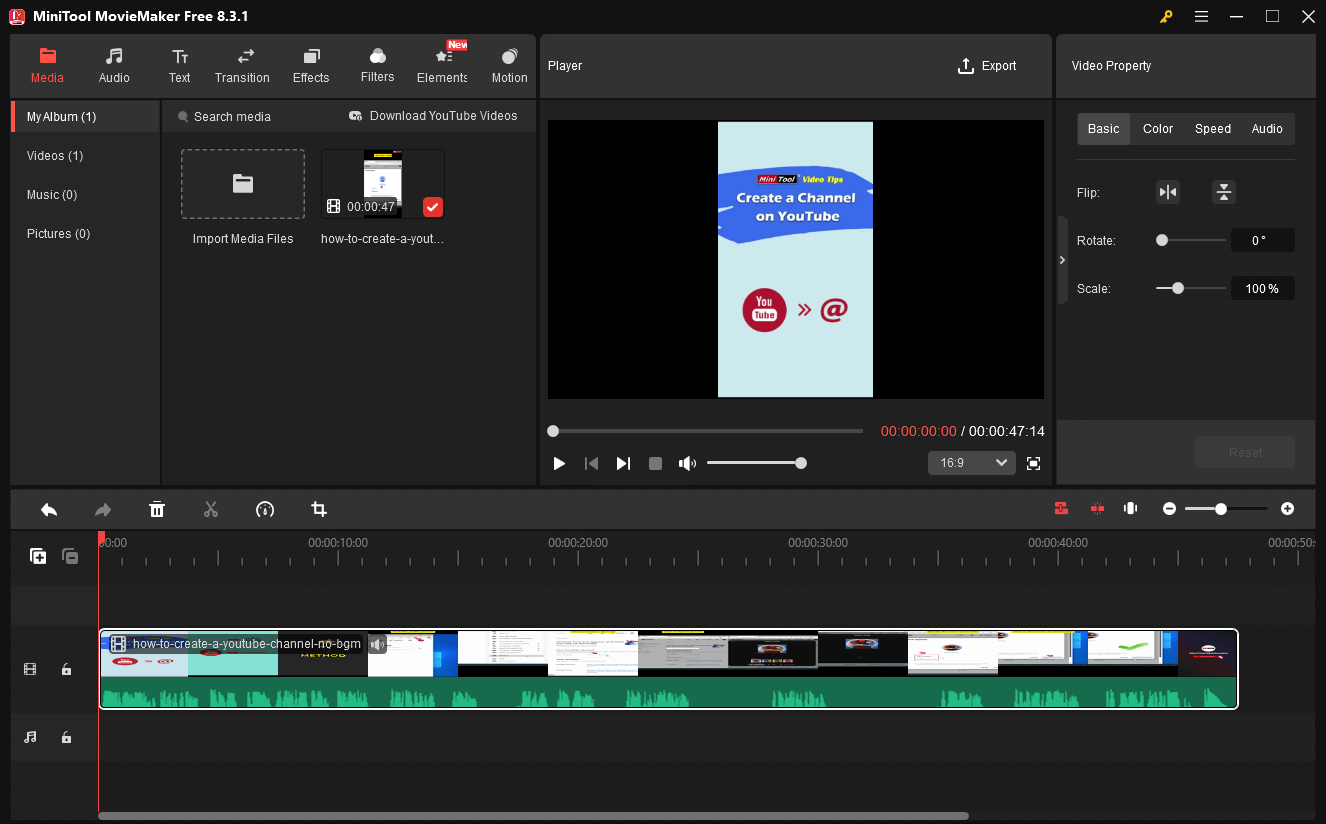Screen dimensions: 1326x824
Task: Click the Undo arrow icon
Action: pos(49,509)
